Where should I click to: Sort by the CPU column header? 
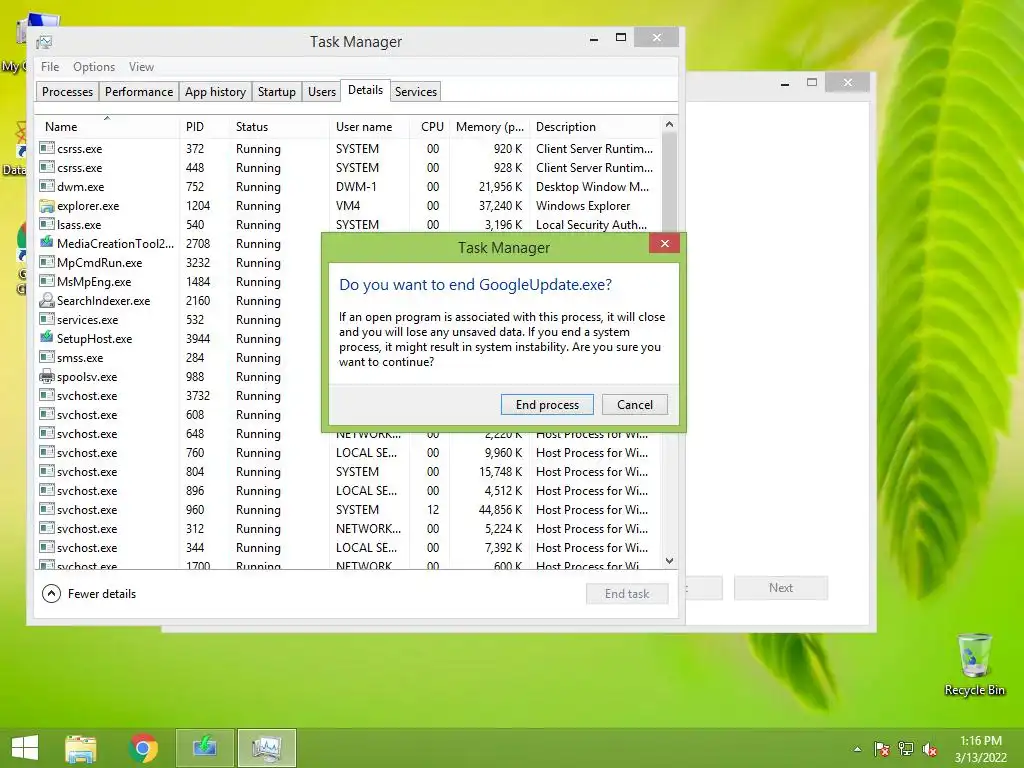click(x=430, y=127)
